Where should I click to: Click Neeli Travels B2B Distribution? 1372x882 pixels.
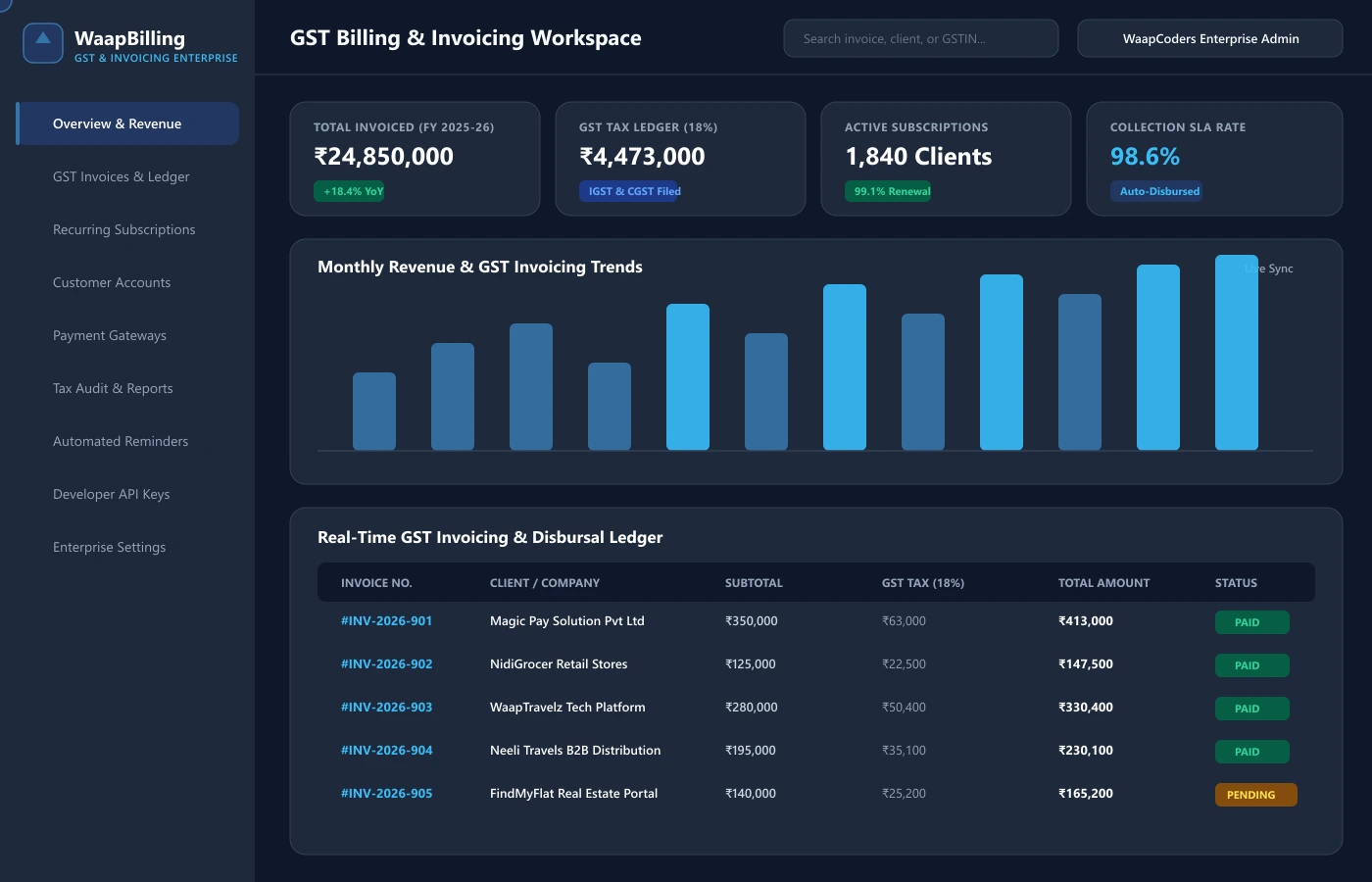tap(575, 750)
